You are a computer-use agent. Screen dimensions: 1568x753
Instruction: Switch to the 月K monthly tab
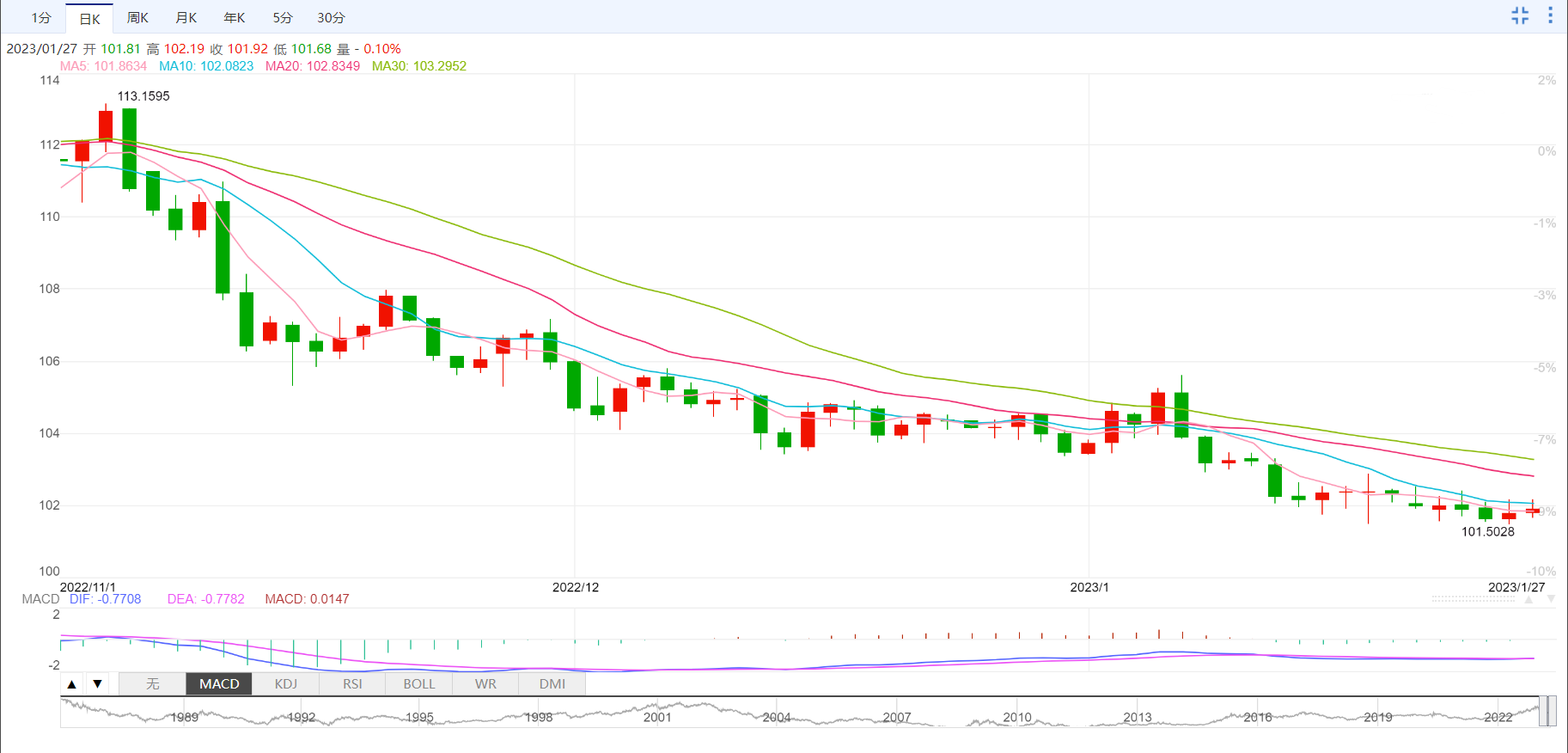(186, 18)
